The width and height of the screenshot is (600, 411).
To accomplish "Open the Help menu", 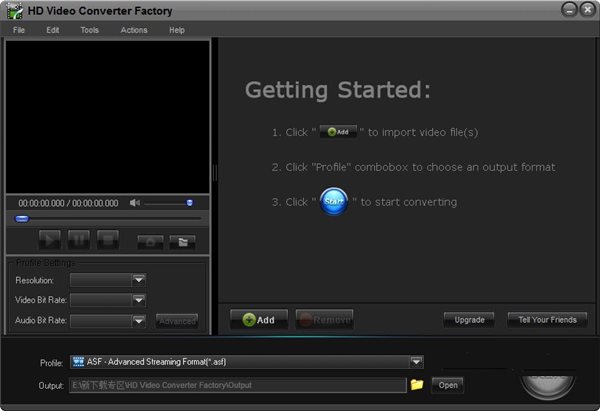I will [177, 30].
